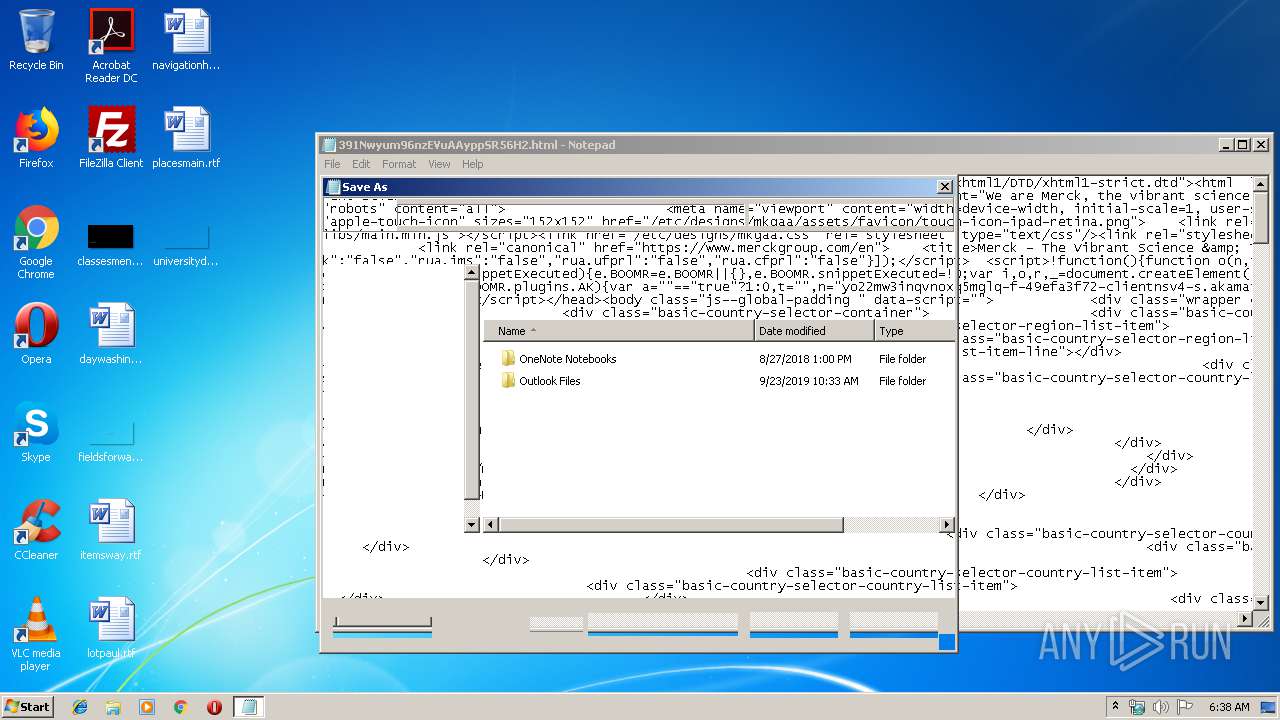Select the daywashin... Word document
1280x720 pixels.
point(110,334)
